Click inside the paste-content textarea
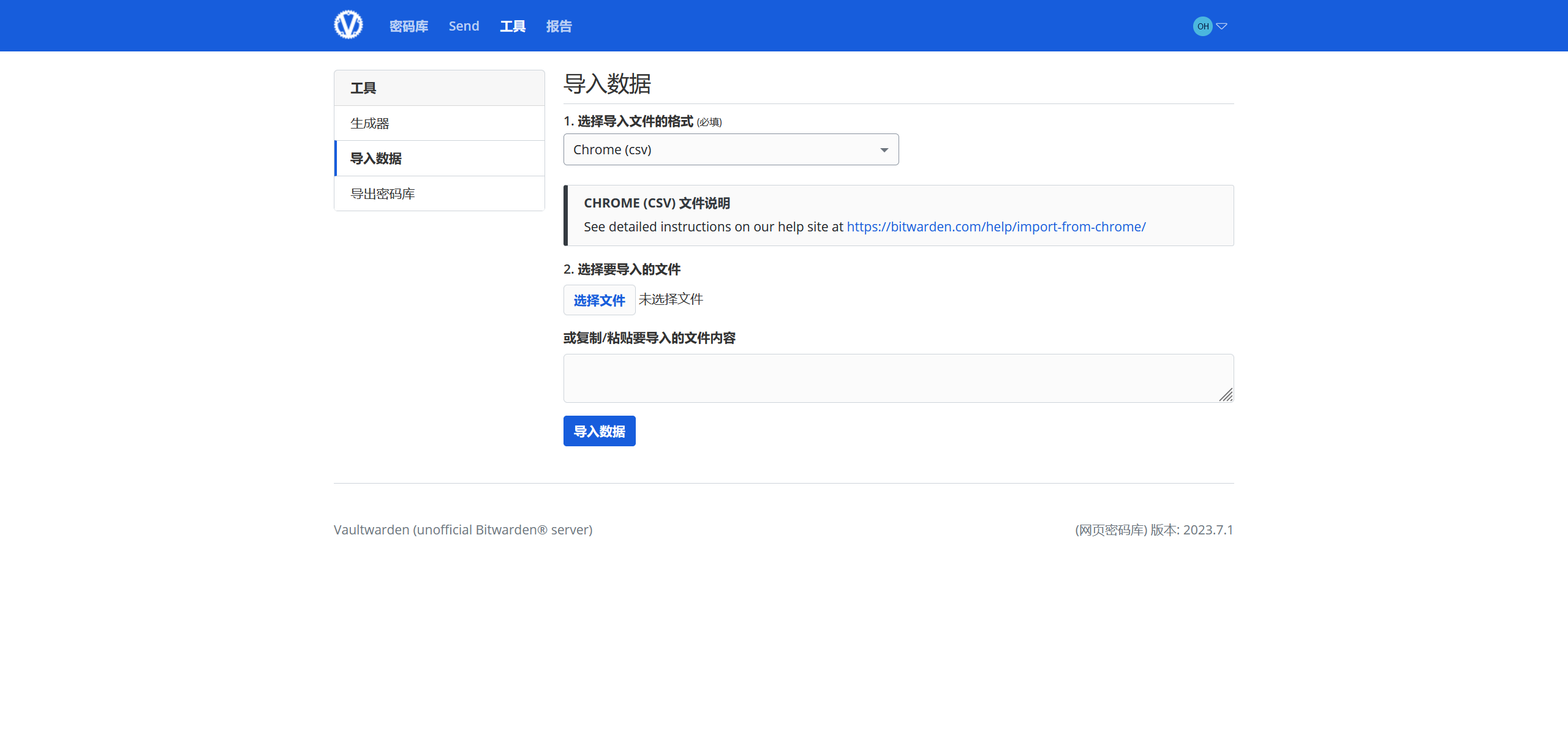 (x=898, y=378)
